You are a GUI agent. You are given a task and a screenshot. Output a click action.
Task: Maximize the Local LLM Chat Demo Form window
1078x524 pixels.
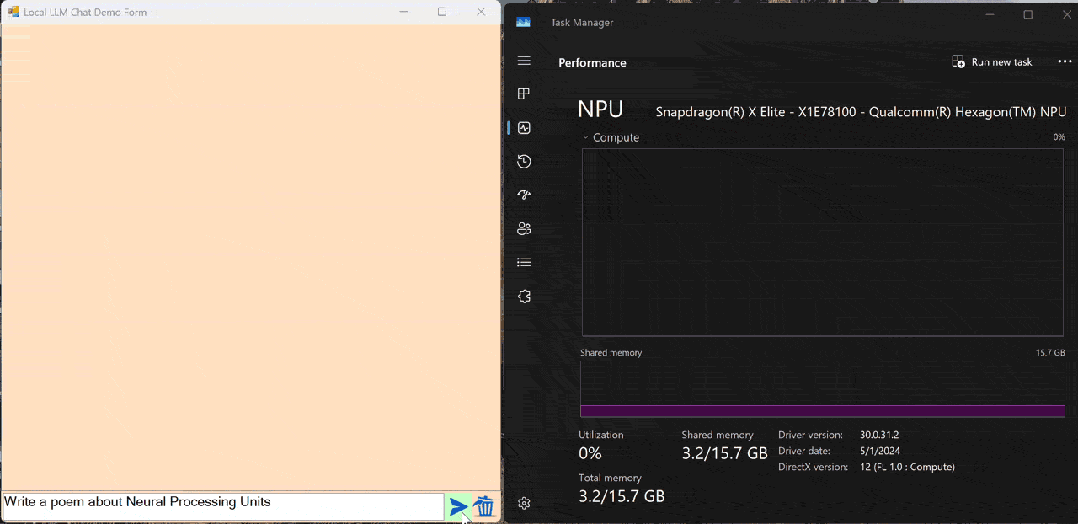point(442,12)
